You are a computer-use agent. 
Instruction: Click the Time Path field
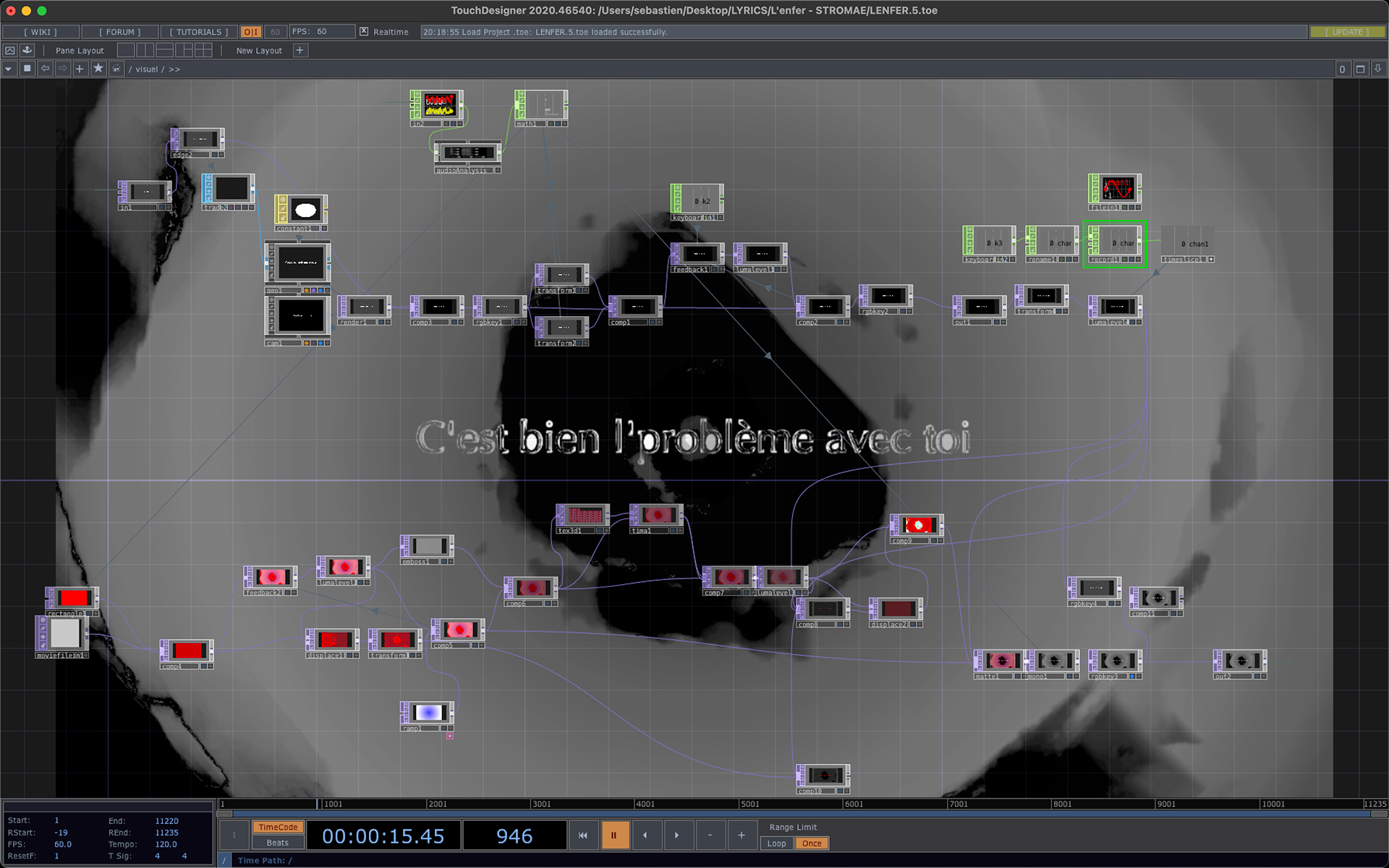(803, 860)
